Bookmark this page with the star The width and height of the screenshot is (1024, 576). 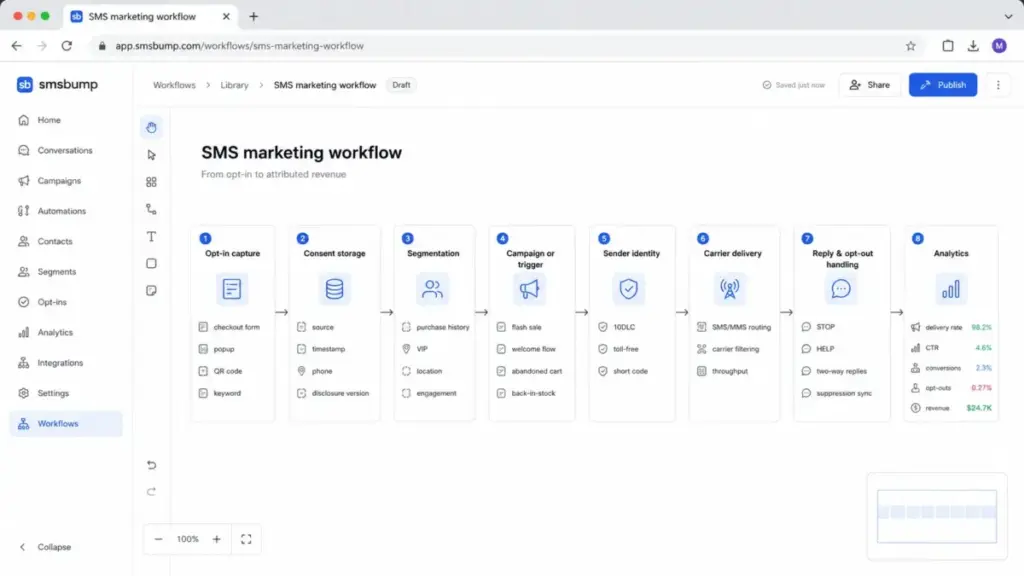click(910, 46)
